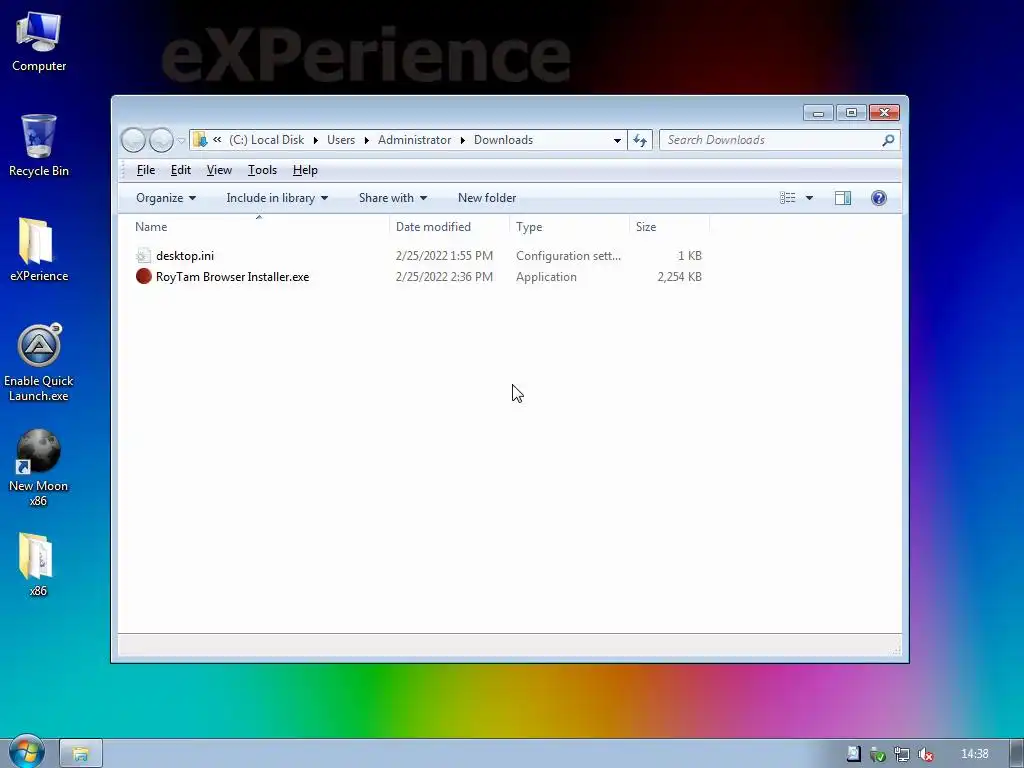Image resolution: width=1024 pixels, height=768 pixels.
Task: Click New folder button
Action: point(487,198)
